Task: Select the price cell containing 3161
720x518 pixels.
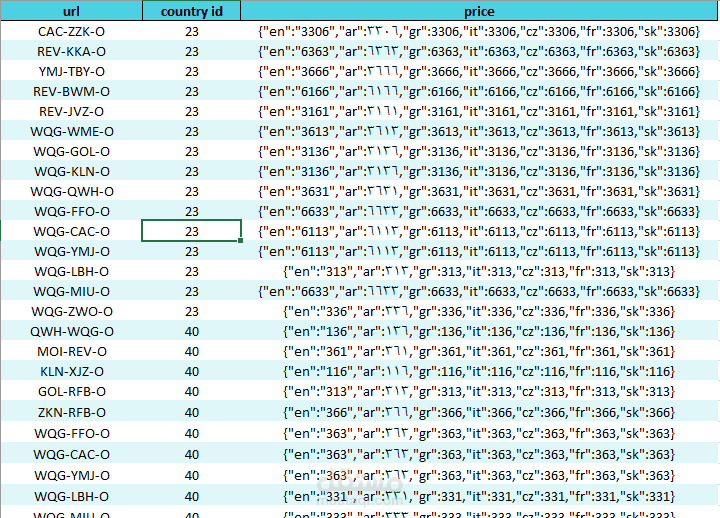Action: 479,112
